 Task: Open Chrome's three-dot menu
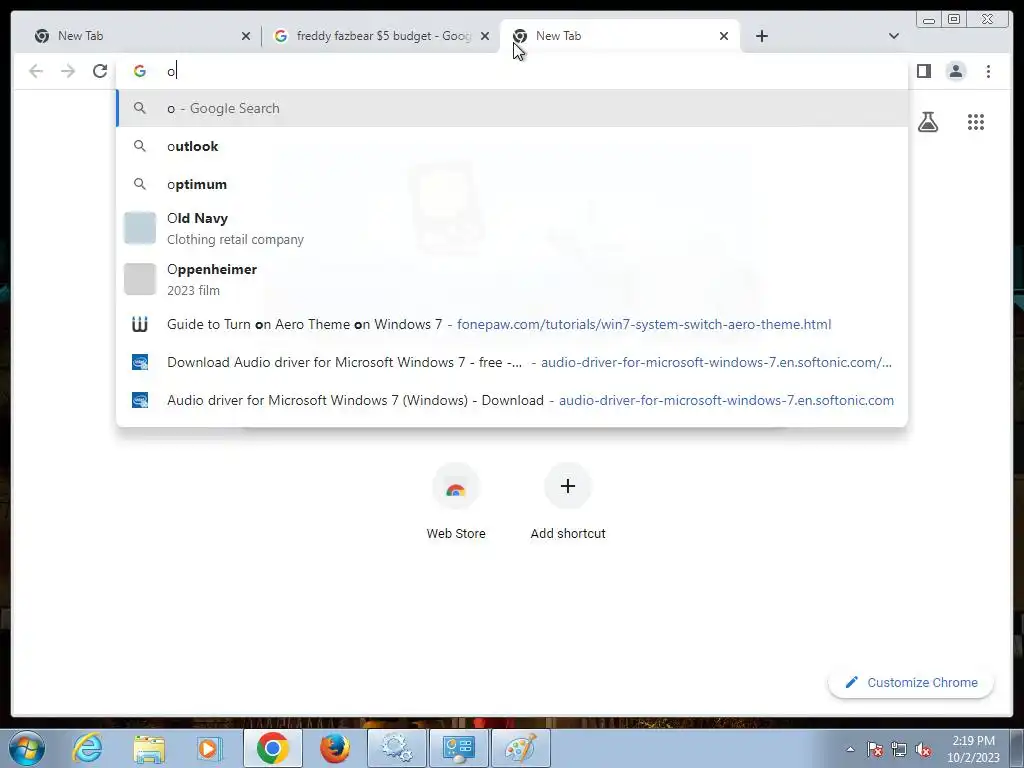[x=988, y=71]
